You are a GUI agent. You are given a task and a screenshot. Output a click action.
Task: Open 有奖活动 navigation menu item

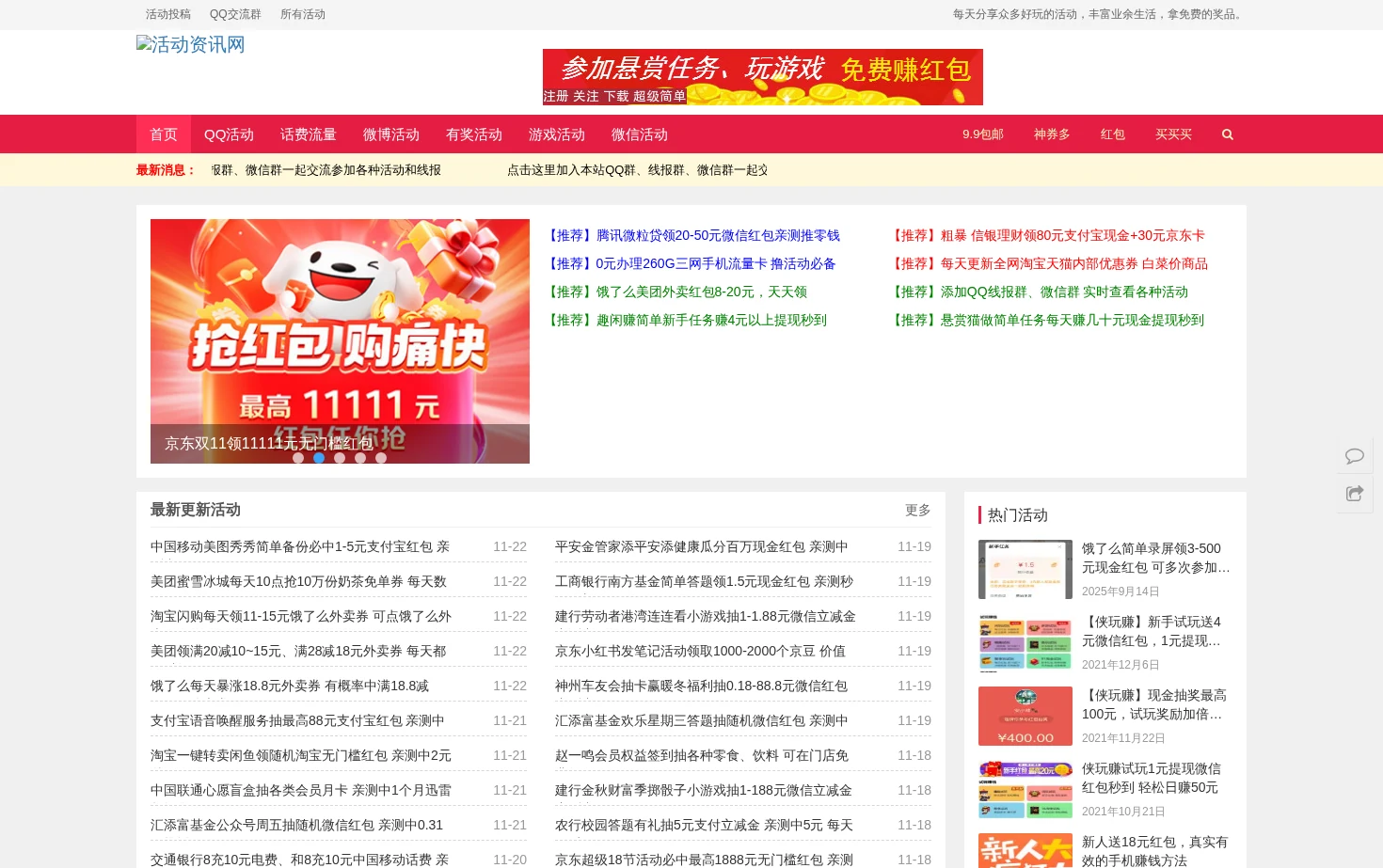474,134
